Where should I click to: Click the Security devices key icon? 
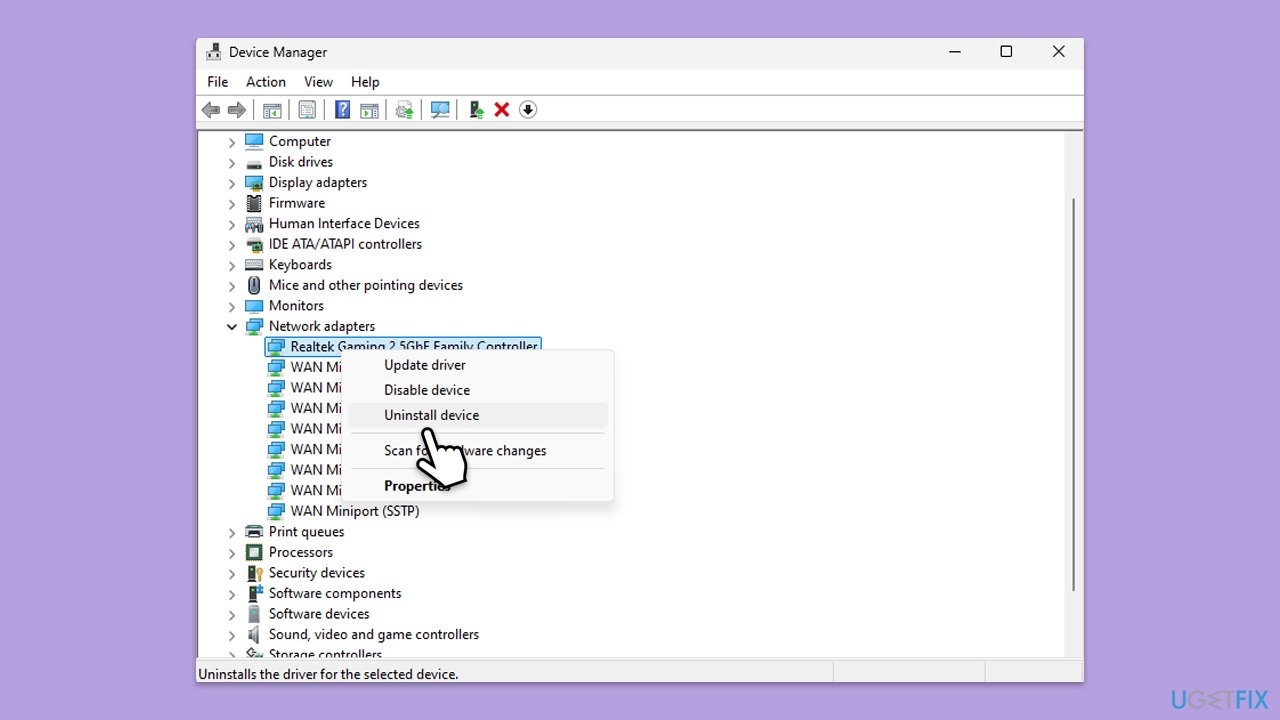[x=254, y=573]
